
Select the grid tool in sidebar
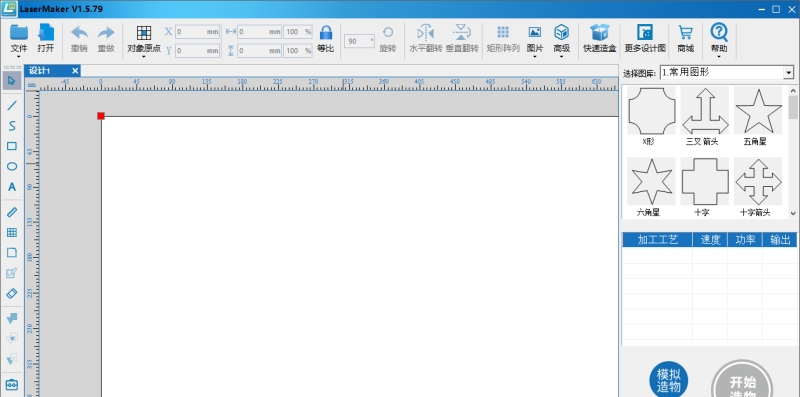point(12,233)
